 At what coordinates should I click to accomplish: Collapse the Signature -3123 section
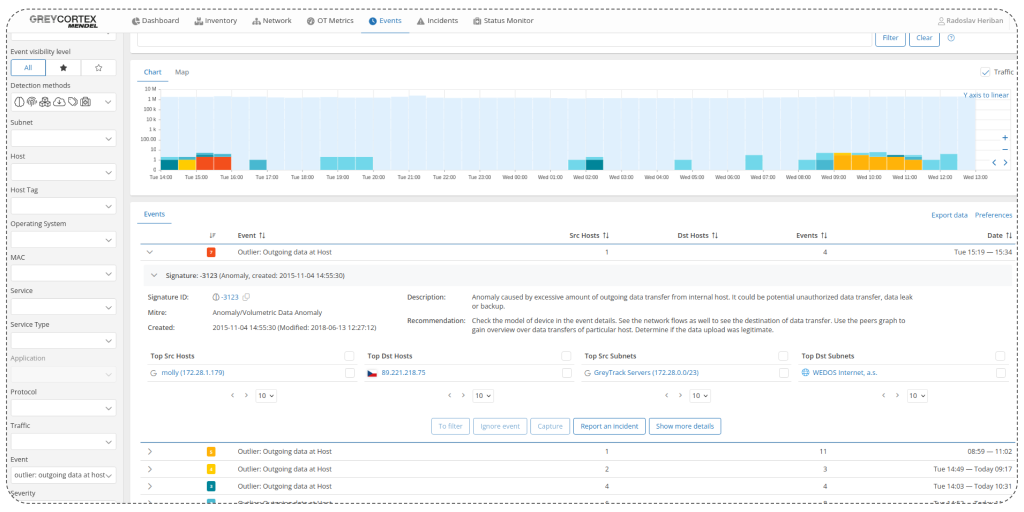pyautogui.click(x=154, y=274)
